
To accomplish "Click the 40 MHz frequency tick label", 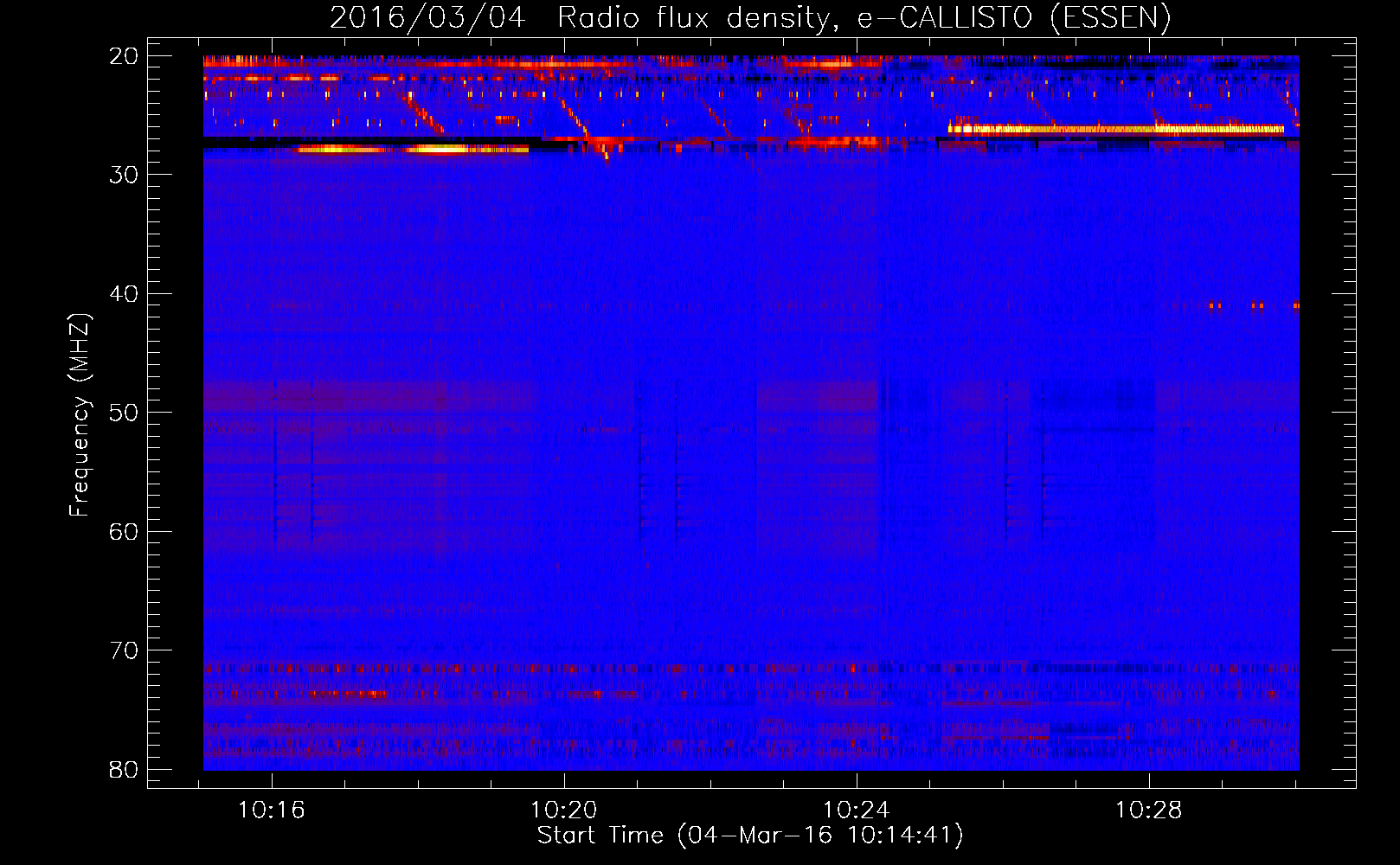I will [x=124, y=294].
